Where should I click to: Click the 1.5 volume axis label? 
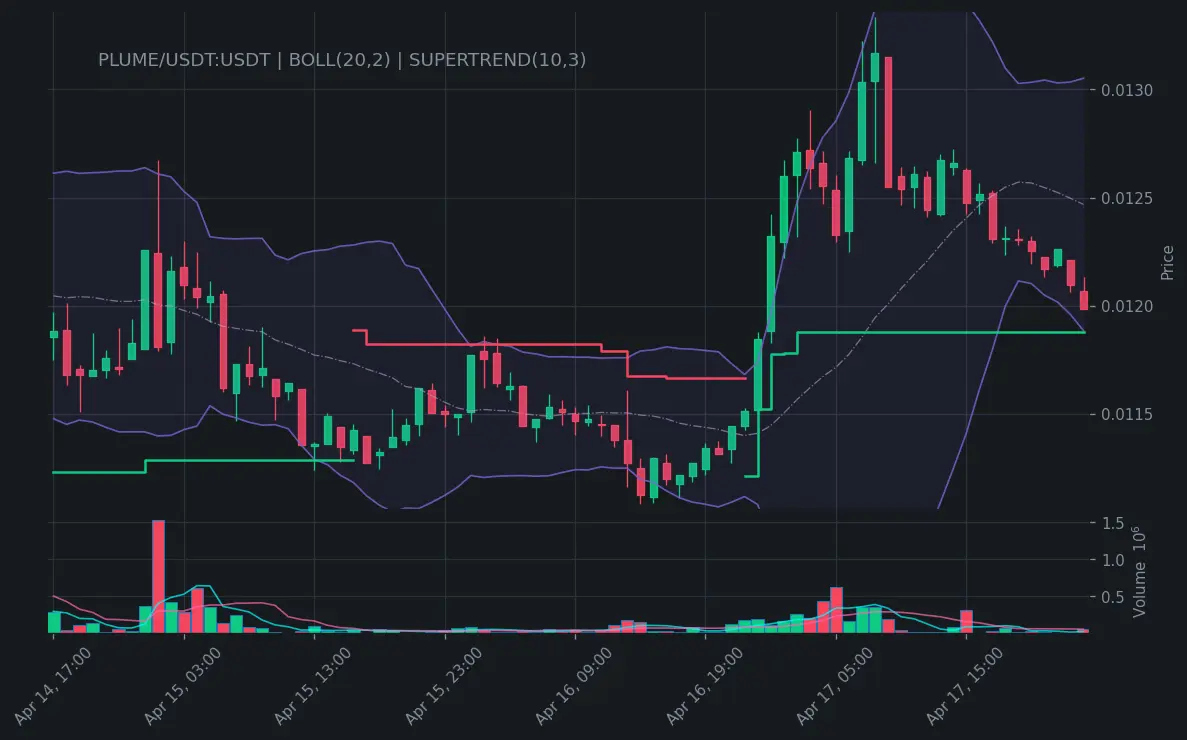point(1113,523)
